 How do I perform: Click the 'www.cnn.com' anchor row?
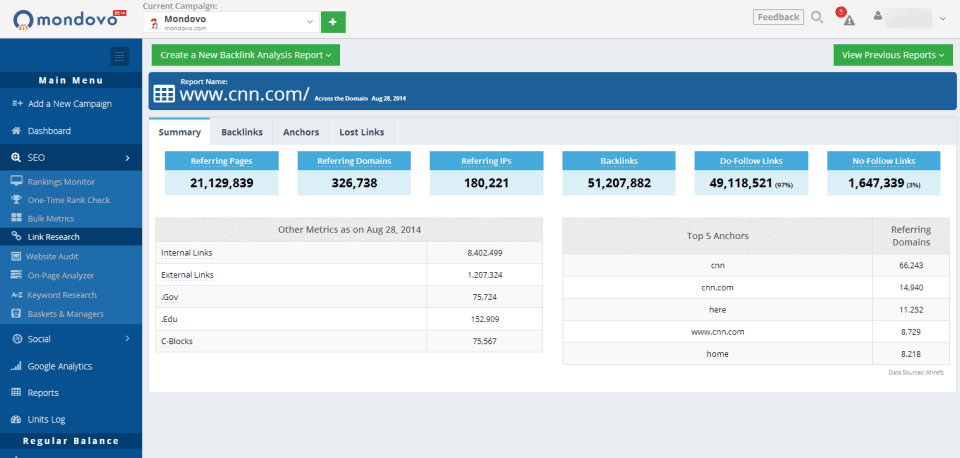tap(756, 331)
